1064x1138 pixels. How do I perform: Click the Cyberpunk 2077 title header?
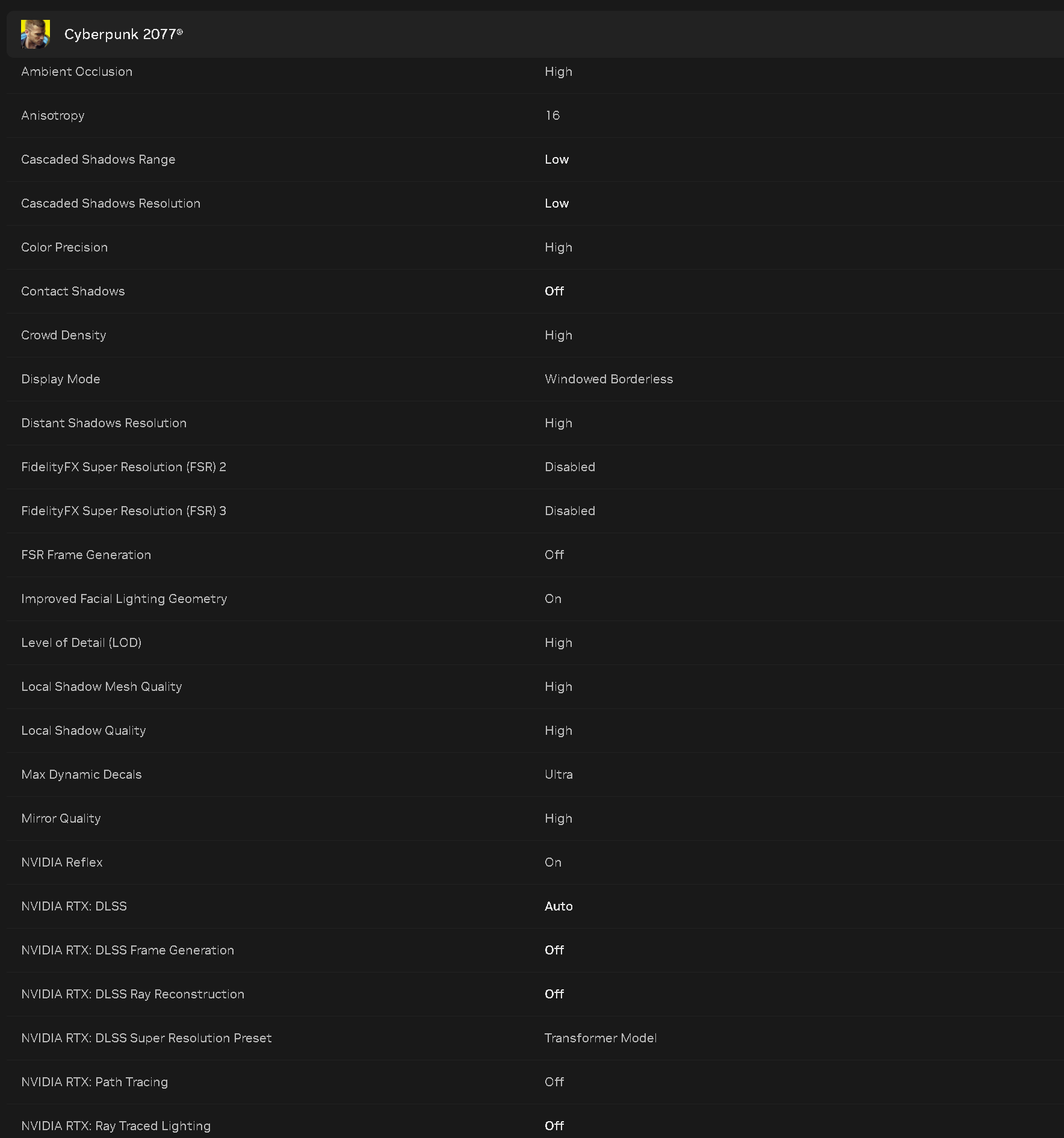coord(123,34)
